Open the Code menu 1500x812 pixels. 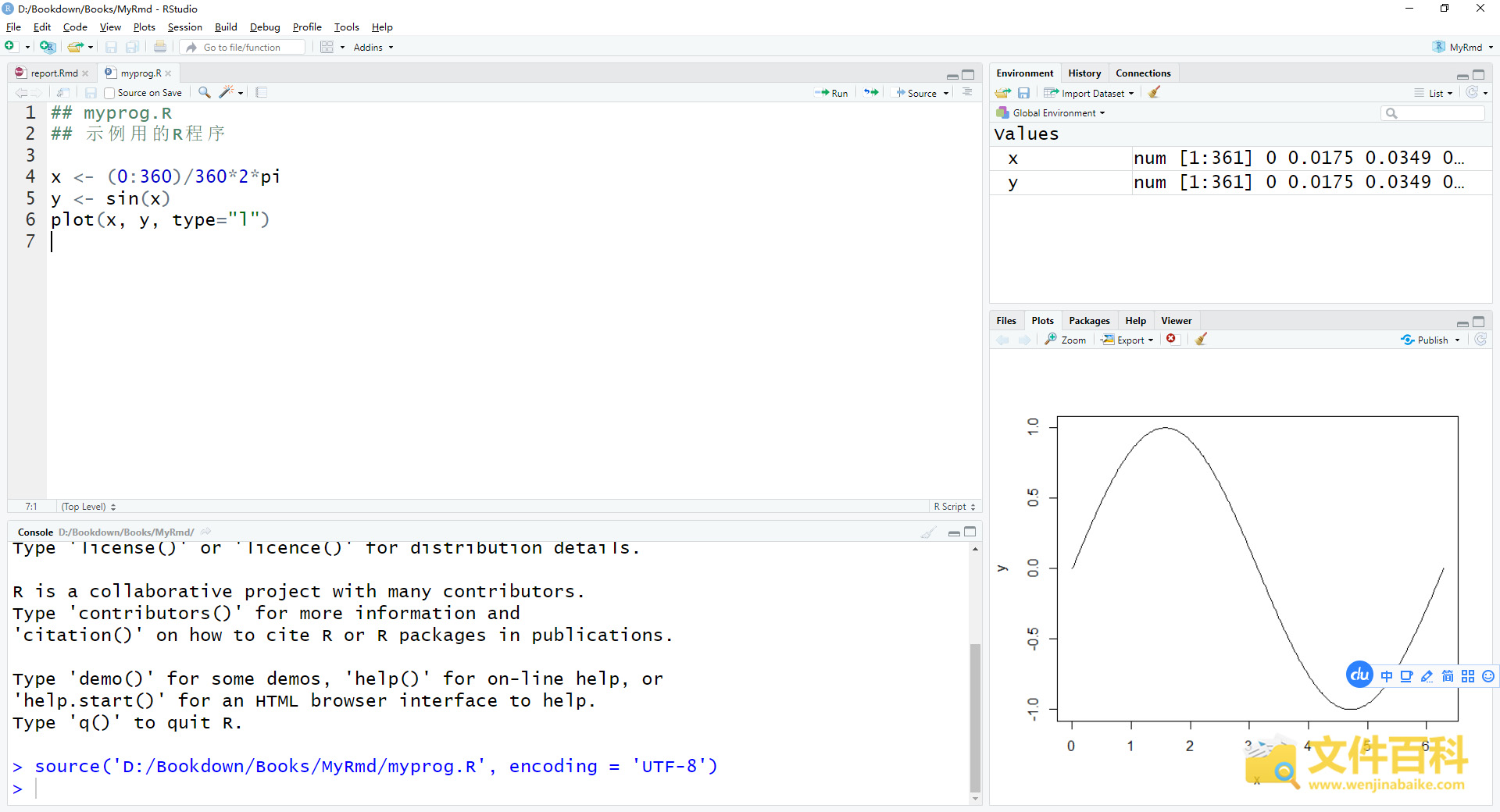point(75,27)
